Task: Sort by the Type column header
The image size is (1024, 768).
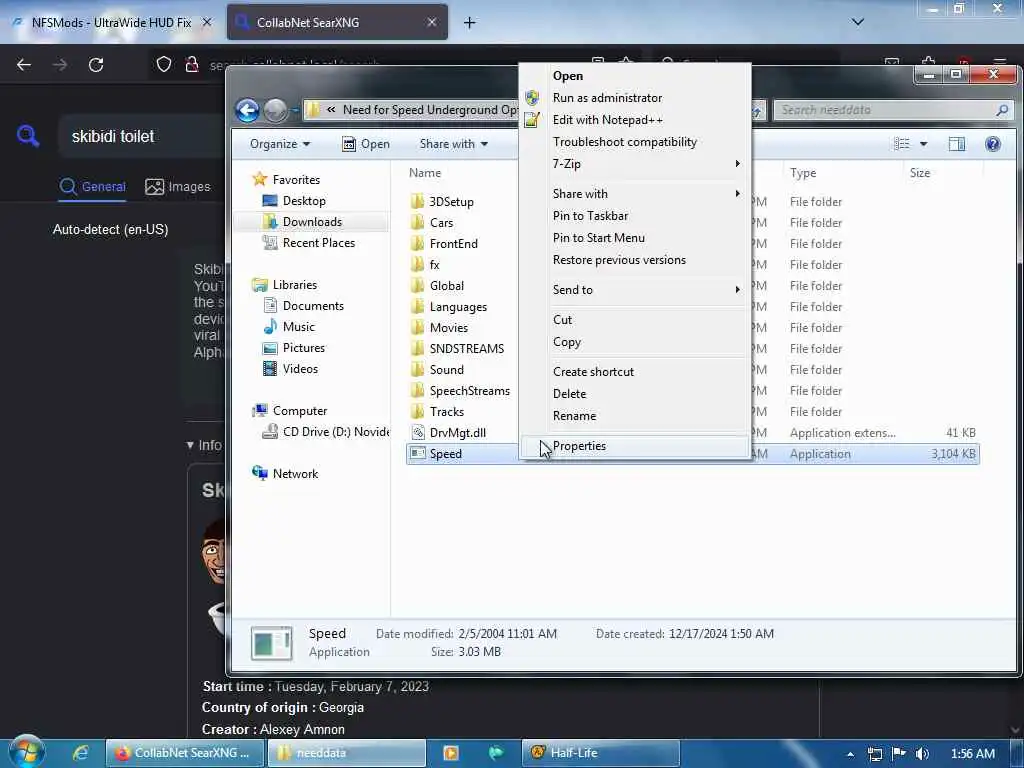Action: (803, 173)
